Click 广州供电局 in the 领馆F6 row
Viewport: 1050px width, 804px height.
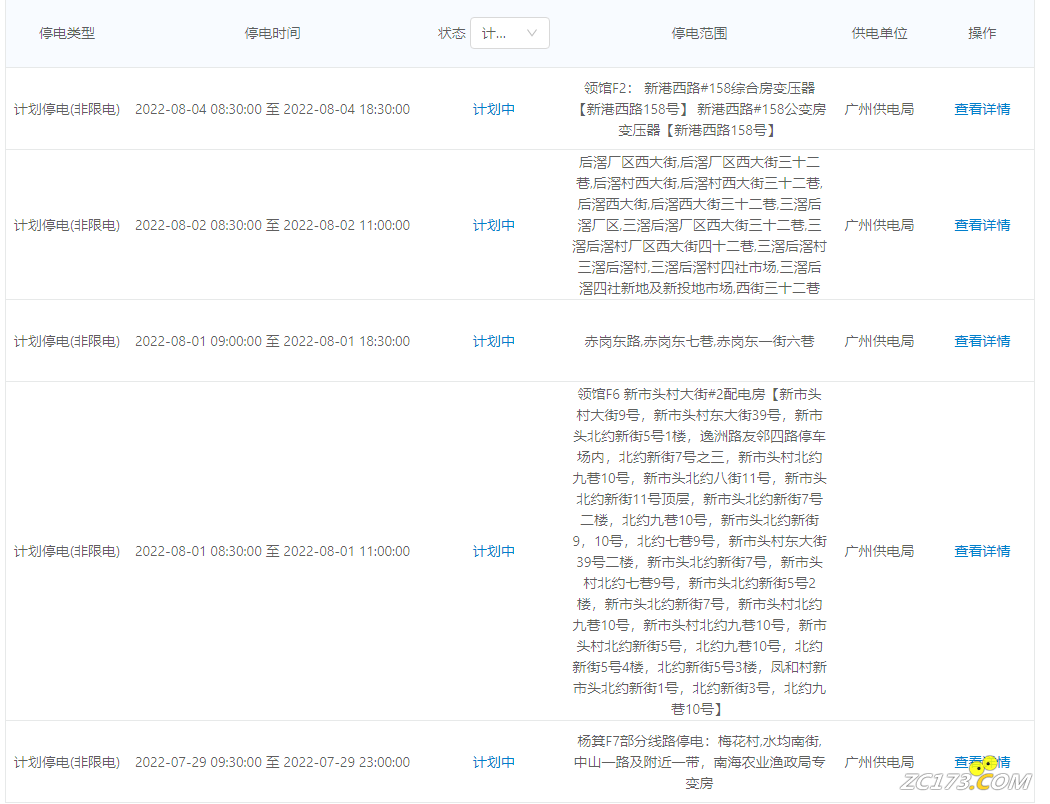point(879,551)
